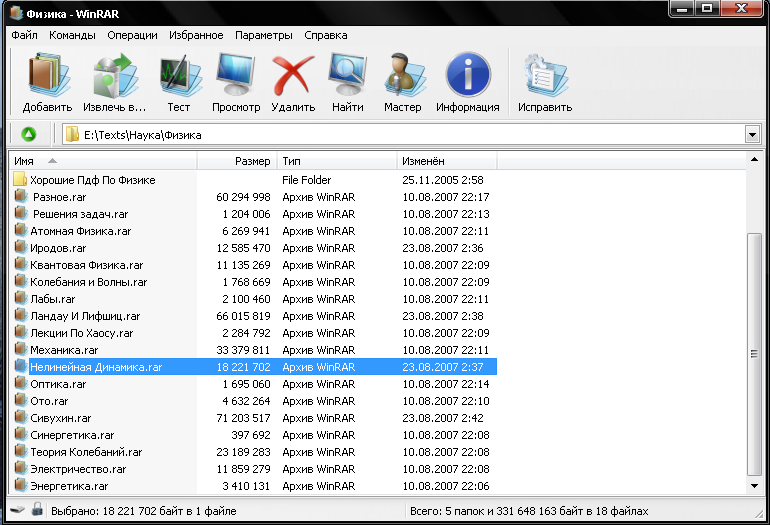This screenshot has width=770, height=525.
Task: Click archive icon of Механика.rar
Action: tap(21, 350)
